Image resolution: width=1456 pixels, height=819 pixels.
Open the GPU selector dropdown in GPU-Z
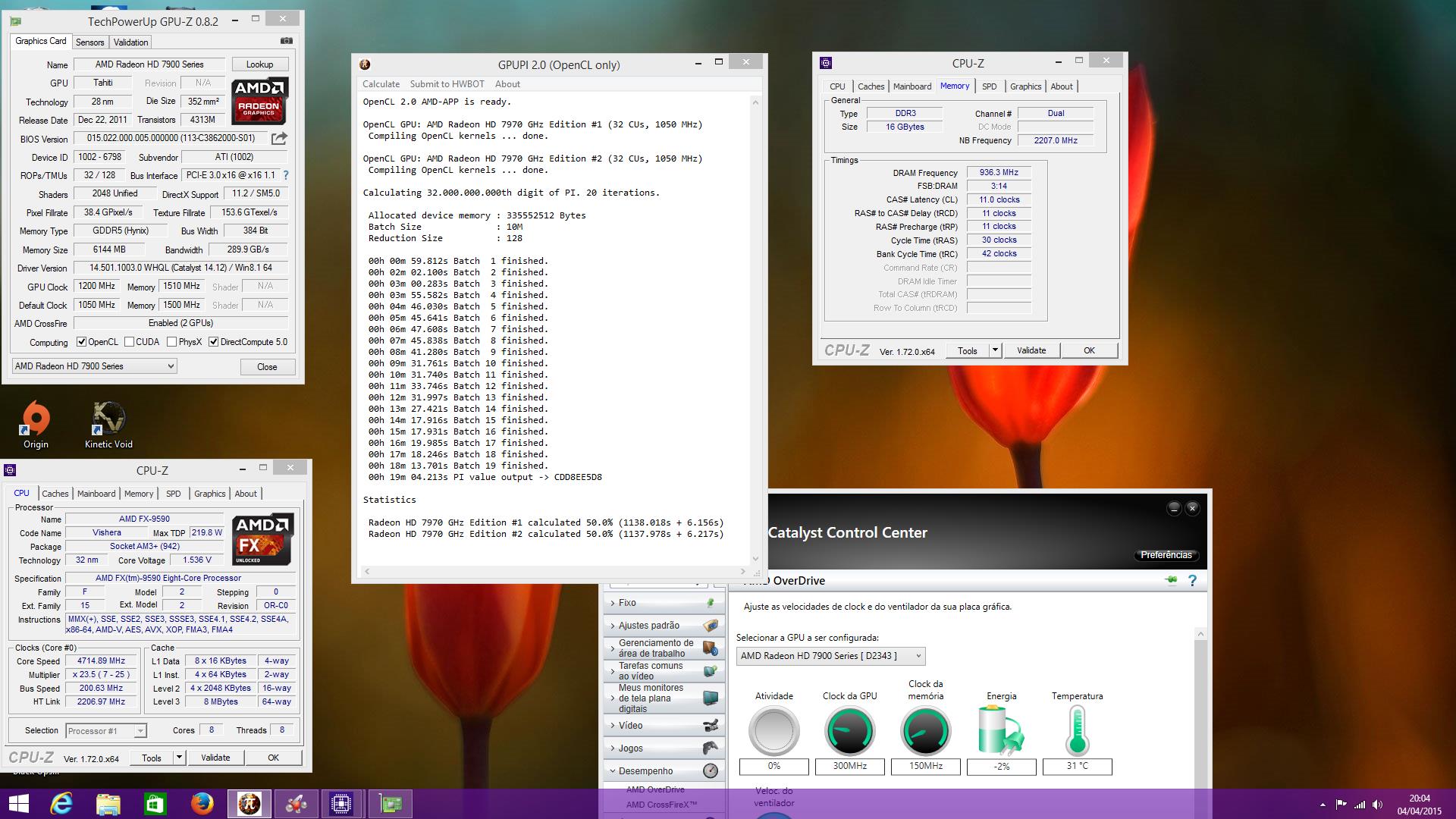pyautogui.click(x=95, y=366)
